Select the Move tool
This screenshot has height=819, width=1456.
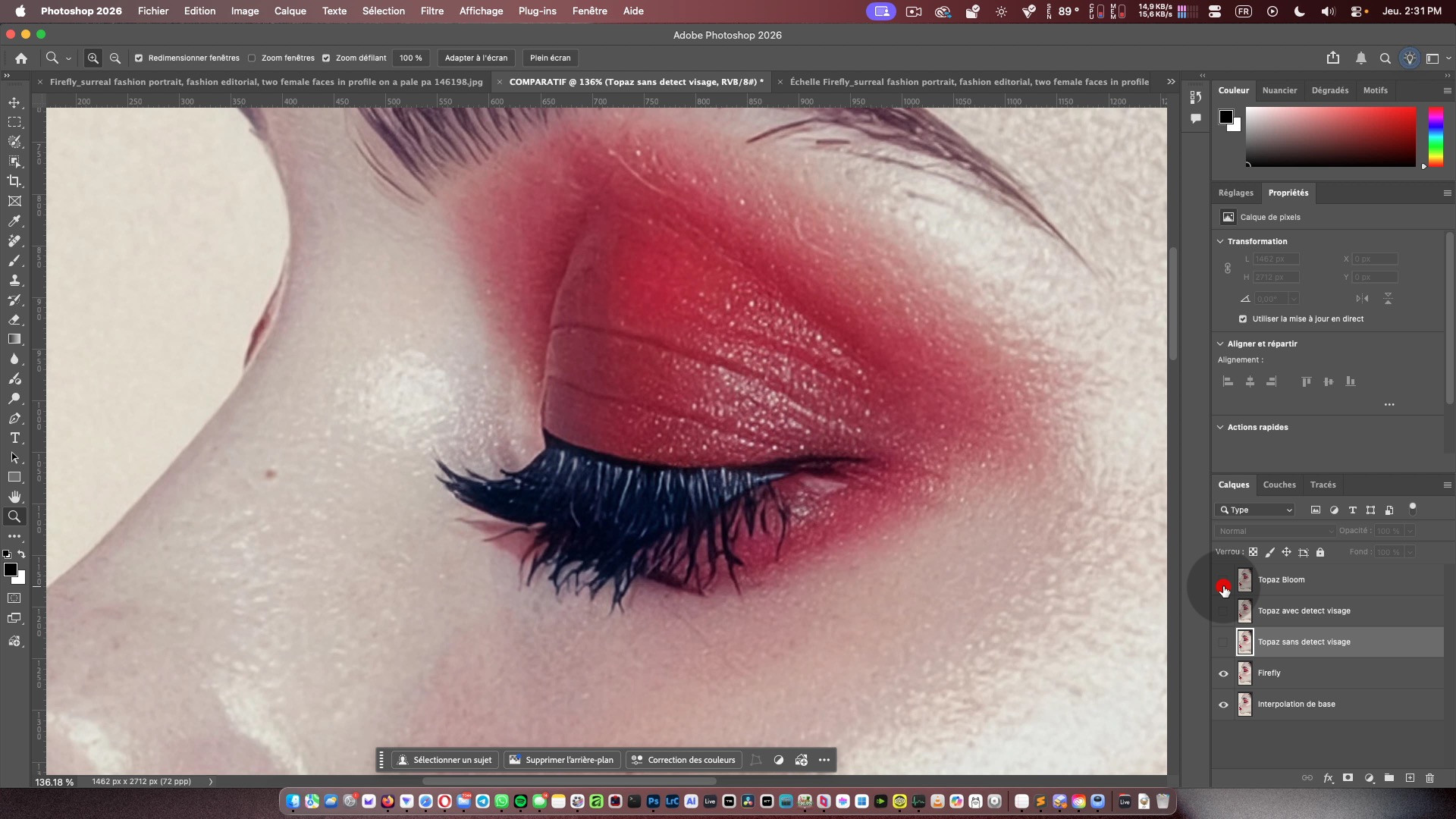point(14,102)
